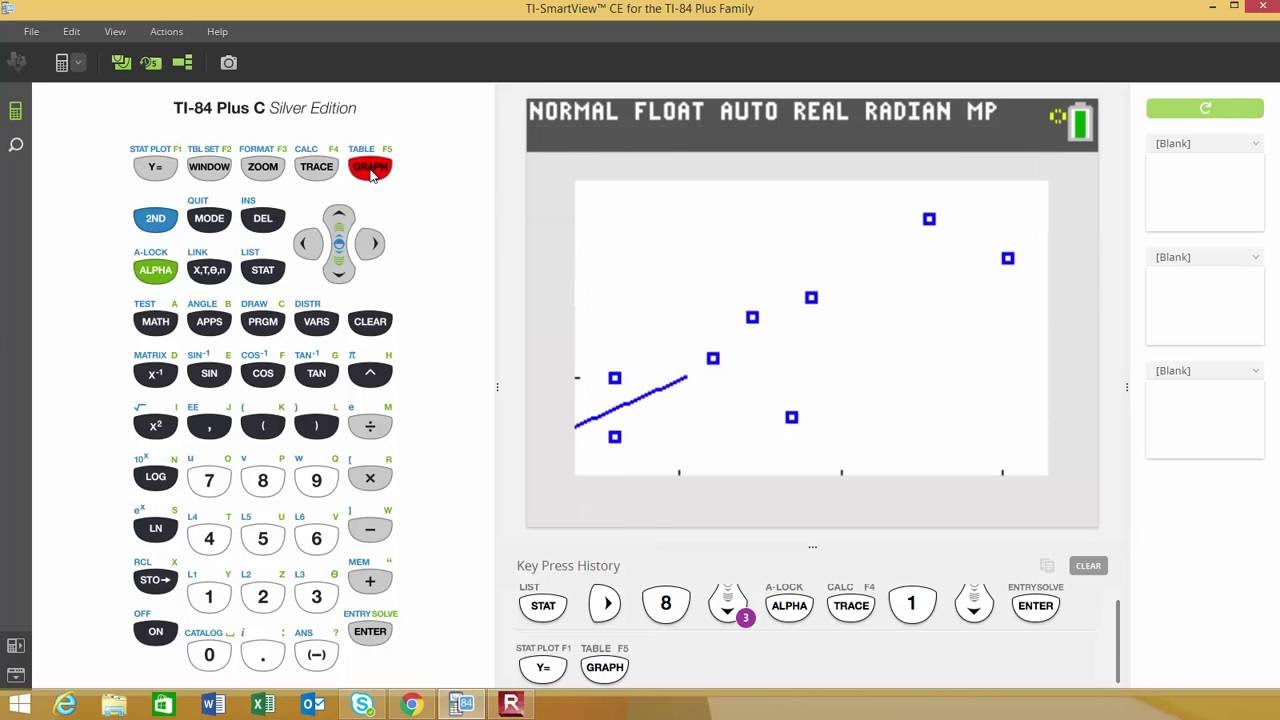Screen dimensions: 1280x720
Task: Click the LOG key
Action: [x=155, y=477]
